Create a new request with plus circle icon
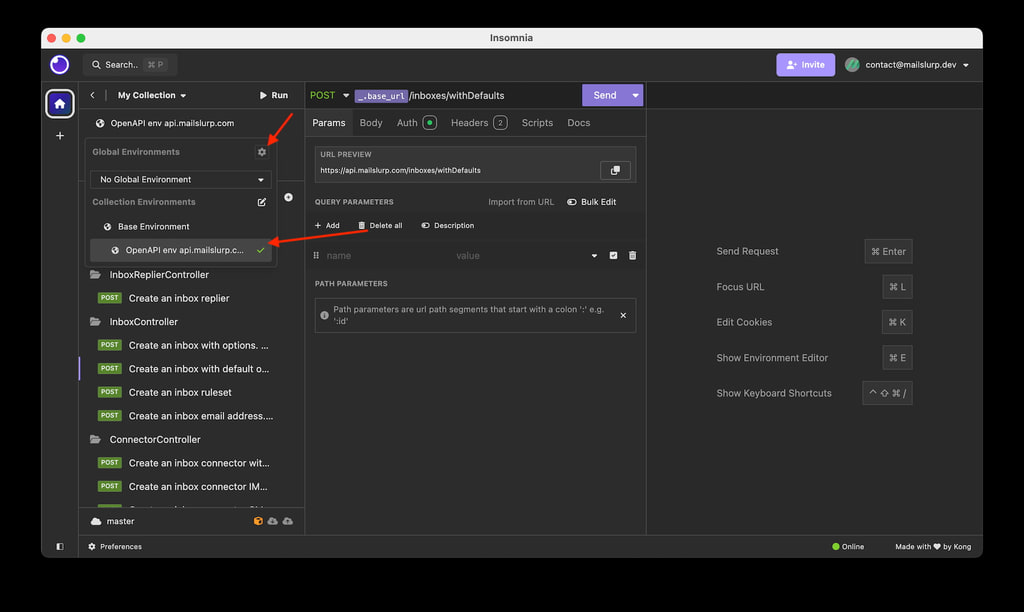The width and height of the screenshot is (1024, 612). (x=288, y=197)
